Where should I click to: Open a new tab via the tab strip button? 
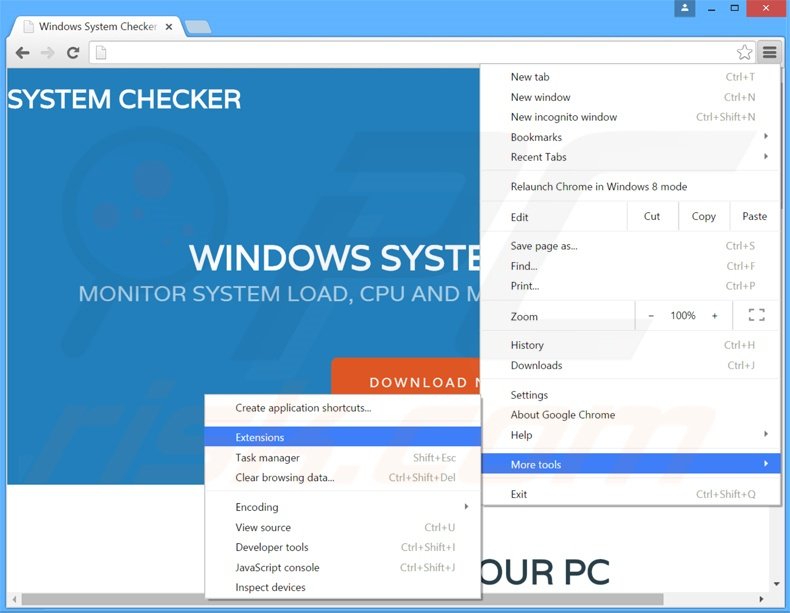[198, 27]
